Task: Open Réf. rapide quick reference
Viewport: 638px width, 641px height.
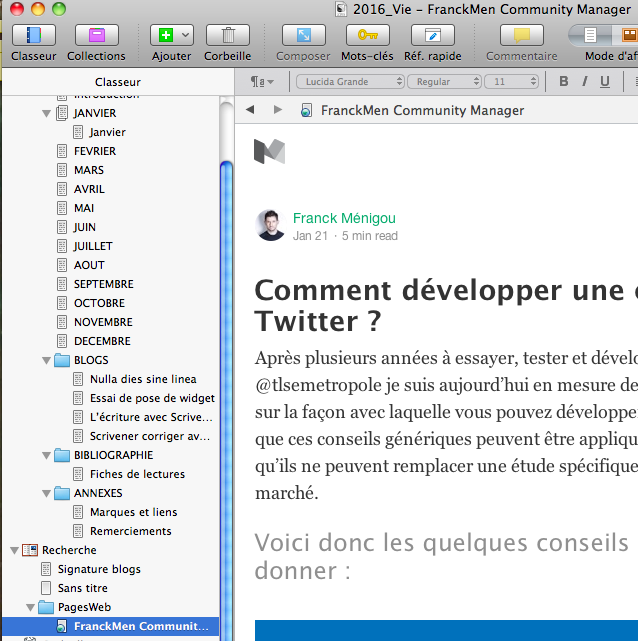Action: [432, 36]
